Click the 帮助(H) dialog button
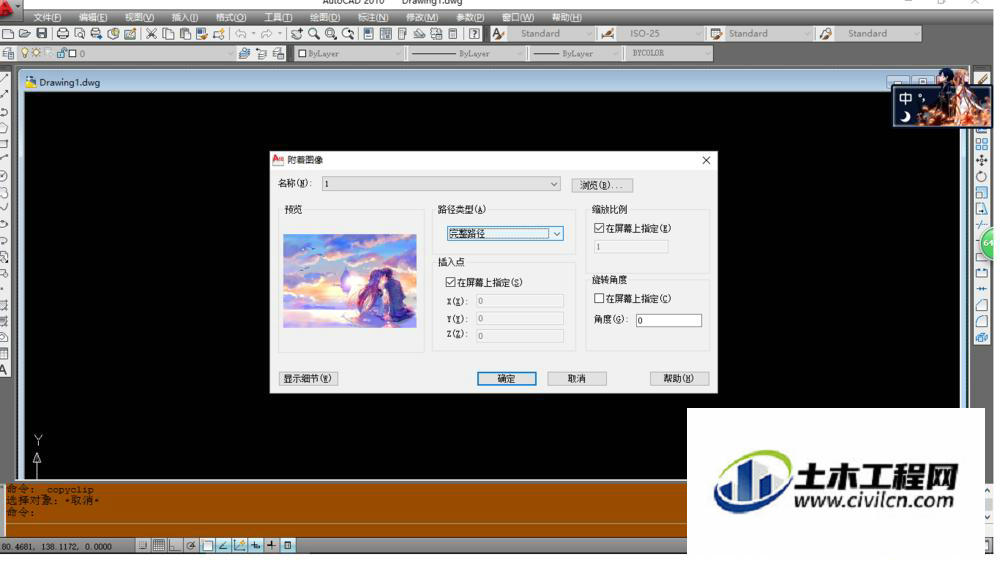 [679, 378]
